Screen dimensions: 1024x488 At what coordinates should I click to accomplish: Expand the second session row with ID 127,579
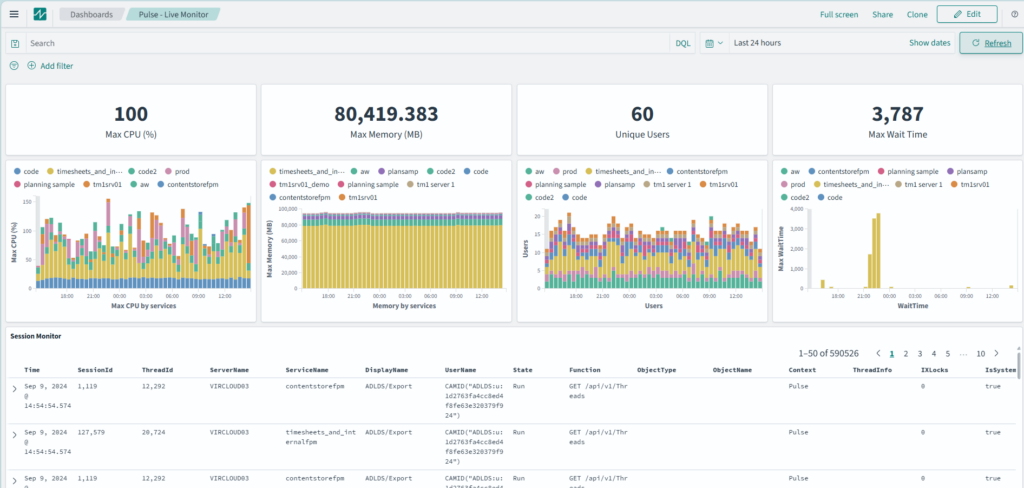tap(14, 433)
